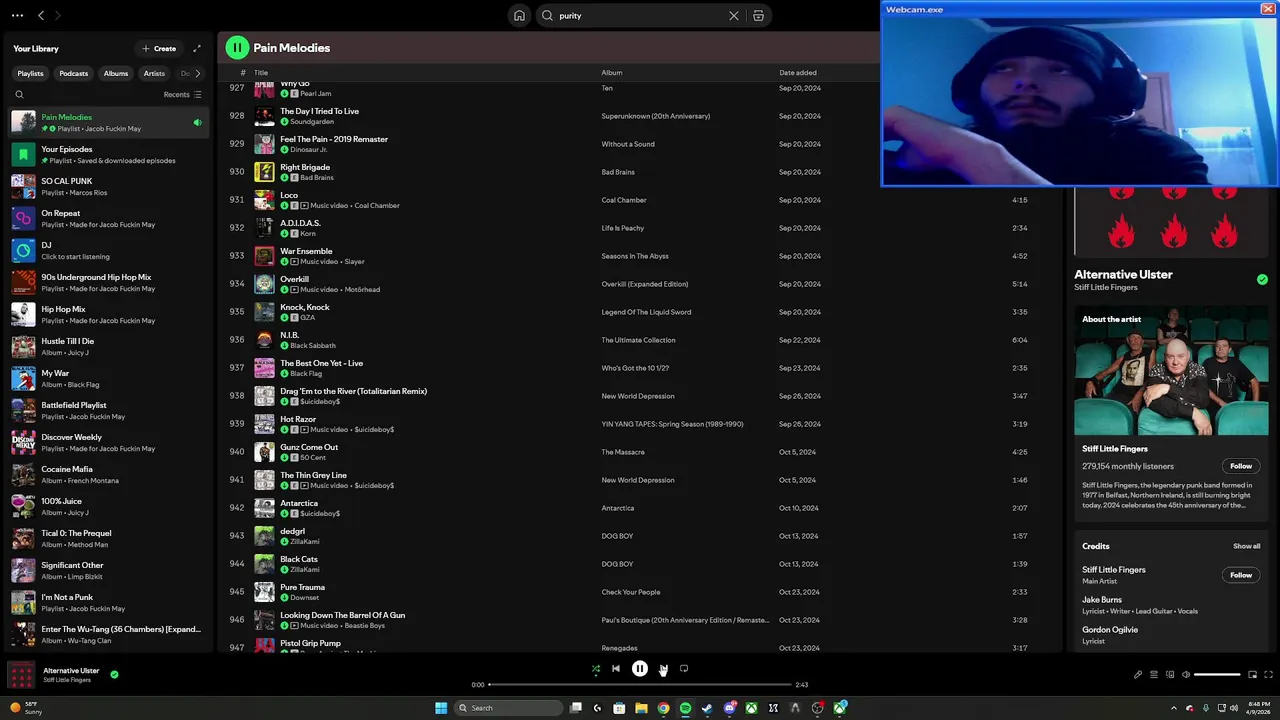Image resolution: width=1280 pixels, height=720 pixels.
Task: Open the Recents sort dropdown
Action: tap(182, 95)
